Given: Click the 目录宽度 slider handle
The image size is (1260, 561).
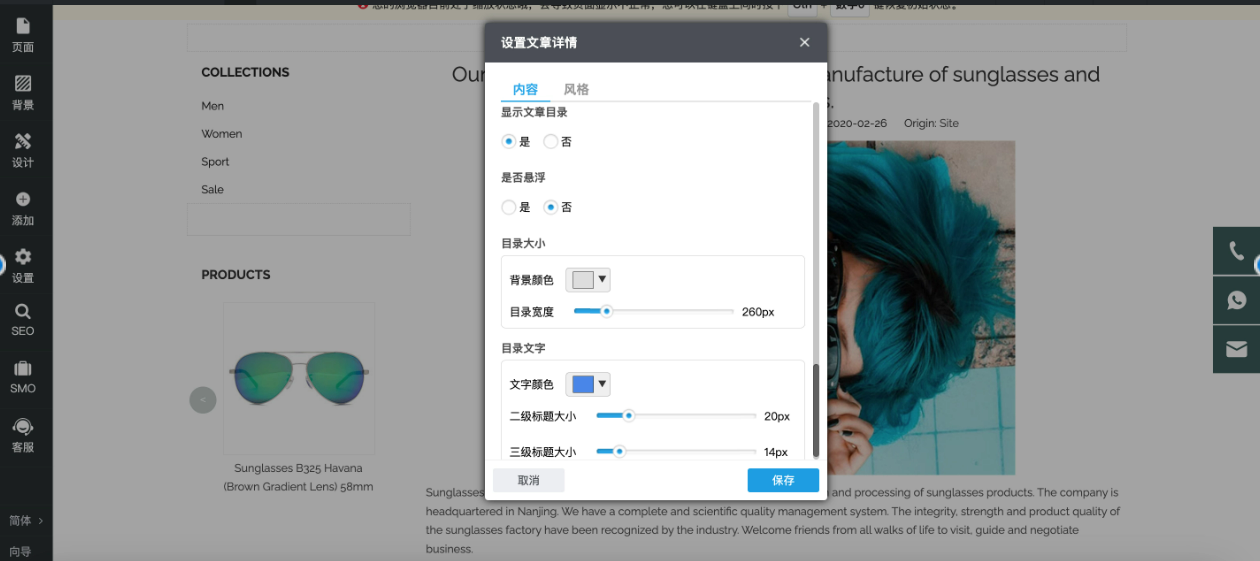Looking at the screenshot, I should pos(606,311).
